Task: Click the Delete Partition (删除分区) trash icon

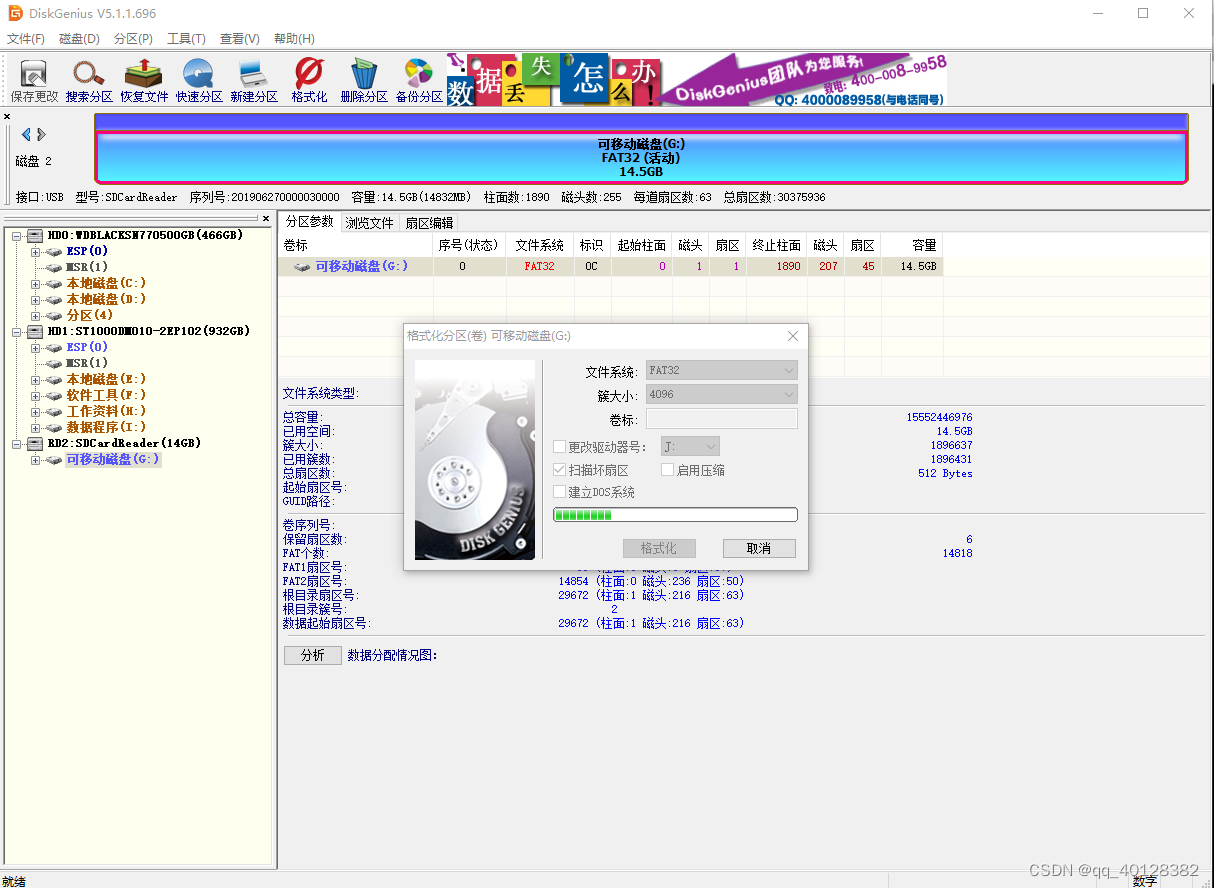Action: pyautogui.click(x=364, y=80)
